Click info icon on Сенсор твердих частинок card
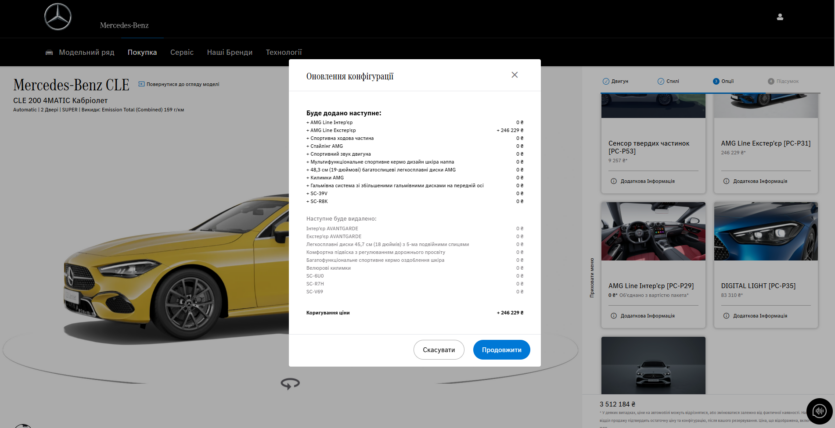Screen dimensions: 835x428 point(613,181)
